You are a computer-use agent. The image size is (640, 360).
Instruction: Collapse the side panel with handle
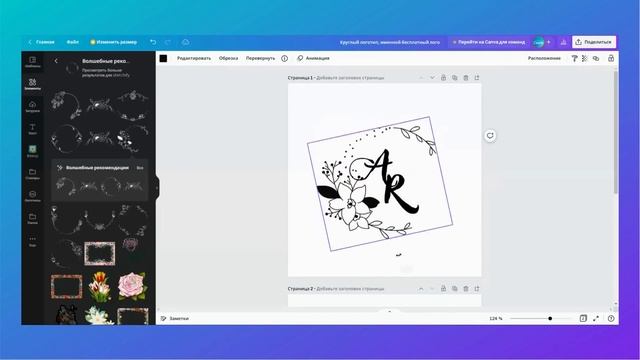[x=157, y=188]
